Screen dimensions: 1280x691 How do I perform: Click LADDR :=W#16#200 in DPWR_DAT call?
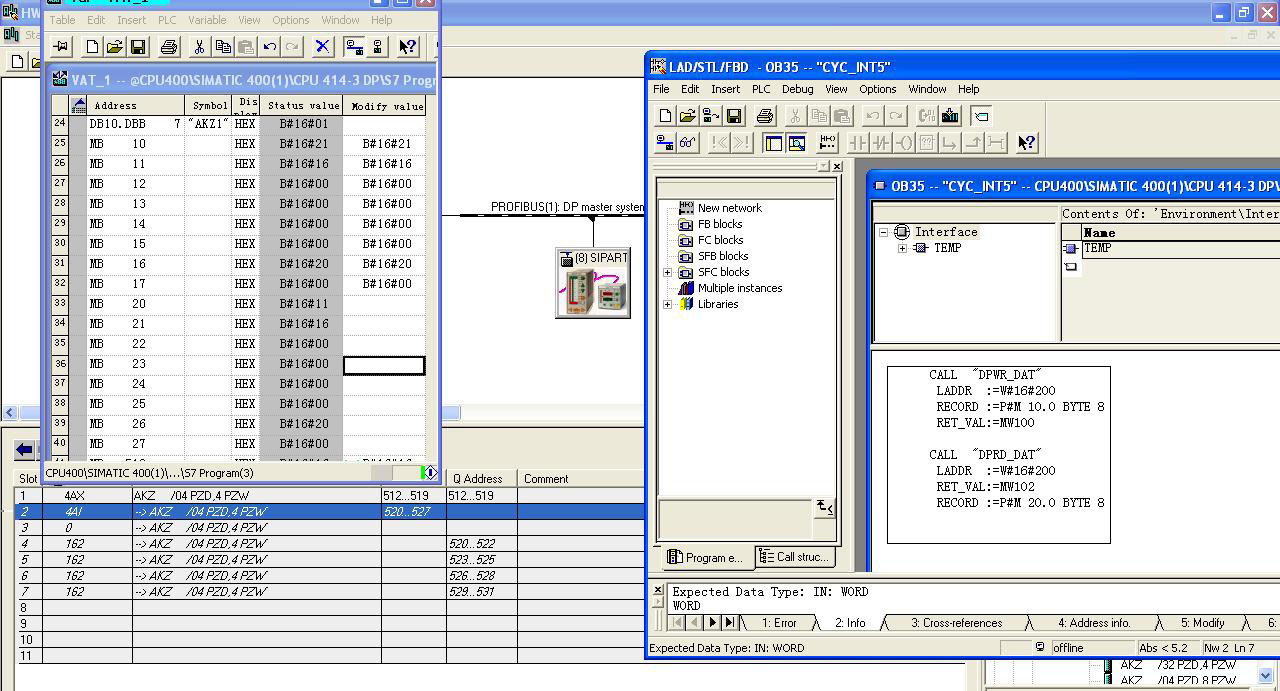pos(995,391)
